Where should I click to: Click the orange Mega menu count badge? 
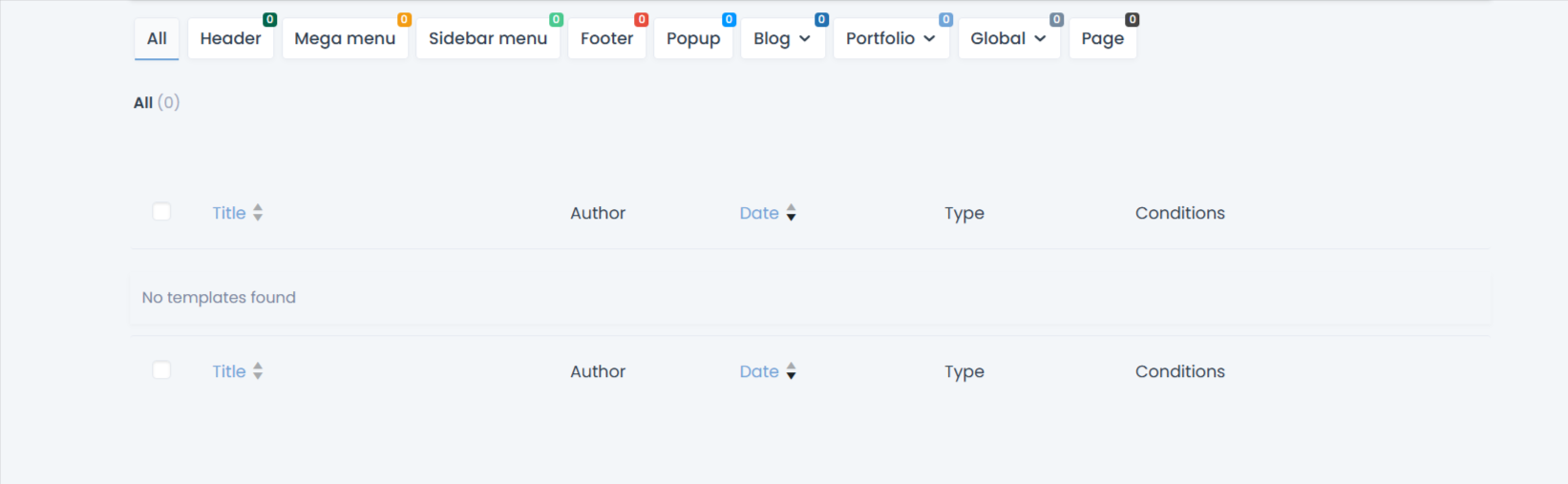(405, 19)
